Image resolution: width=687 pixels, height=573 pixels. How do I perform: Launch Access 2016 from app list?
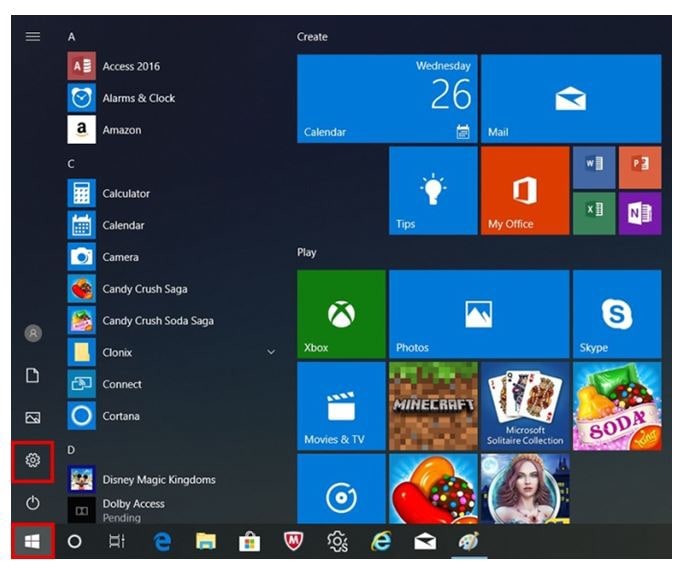(x=173, y=66)
